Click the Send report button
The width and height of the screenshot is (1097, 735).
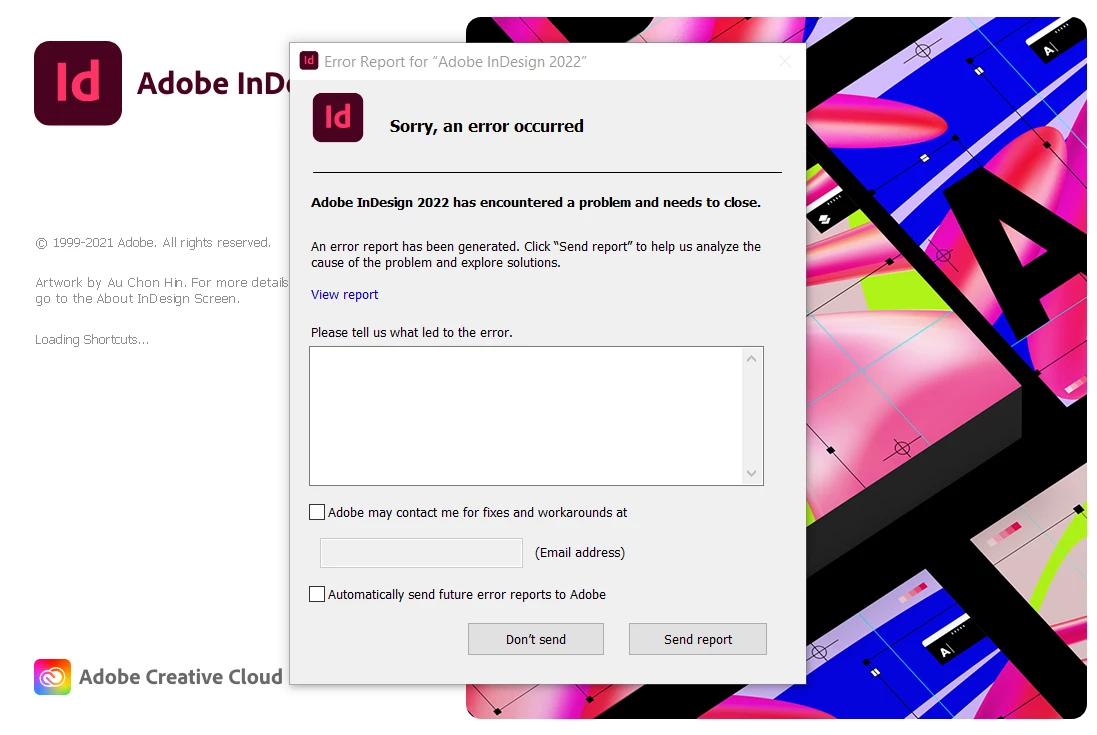click(698, 639)
